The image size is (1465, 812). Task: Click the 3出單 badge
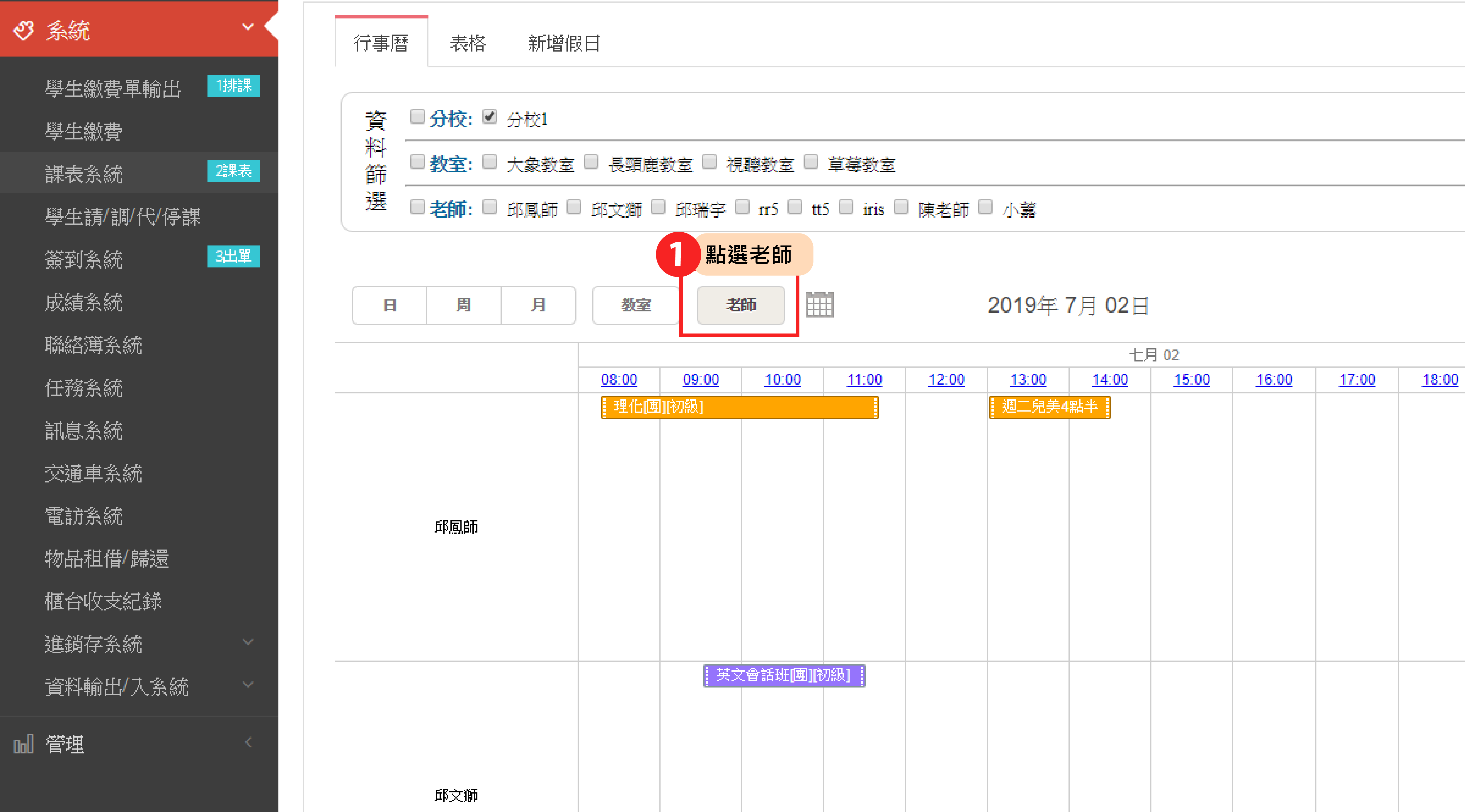point(233,256)
